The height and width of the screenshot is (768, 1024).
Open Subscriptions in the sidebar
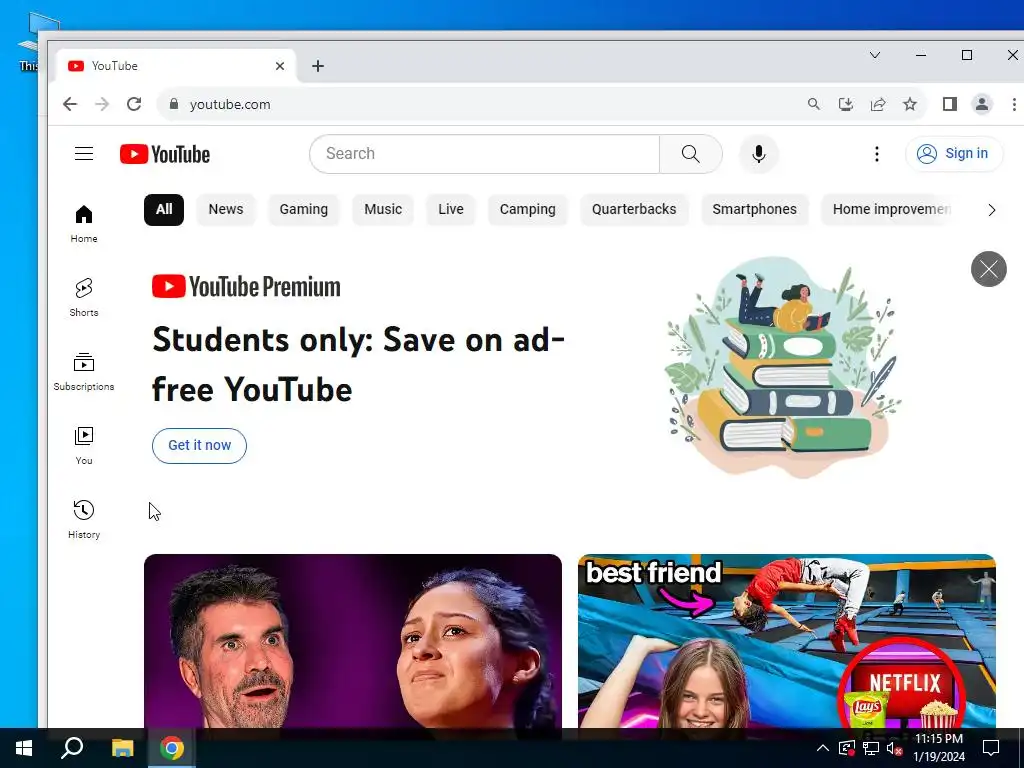[x=84, y=372]
